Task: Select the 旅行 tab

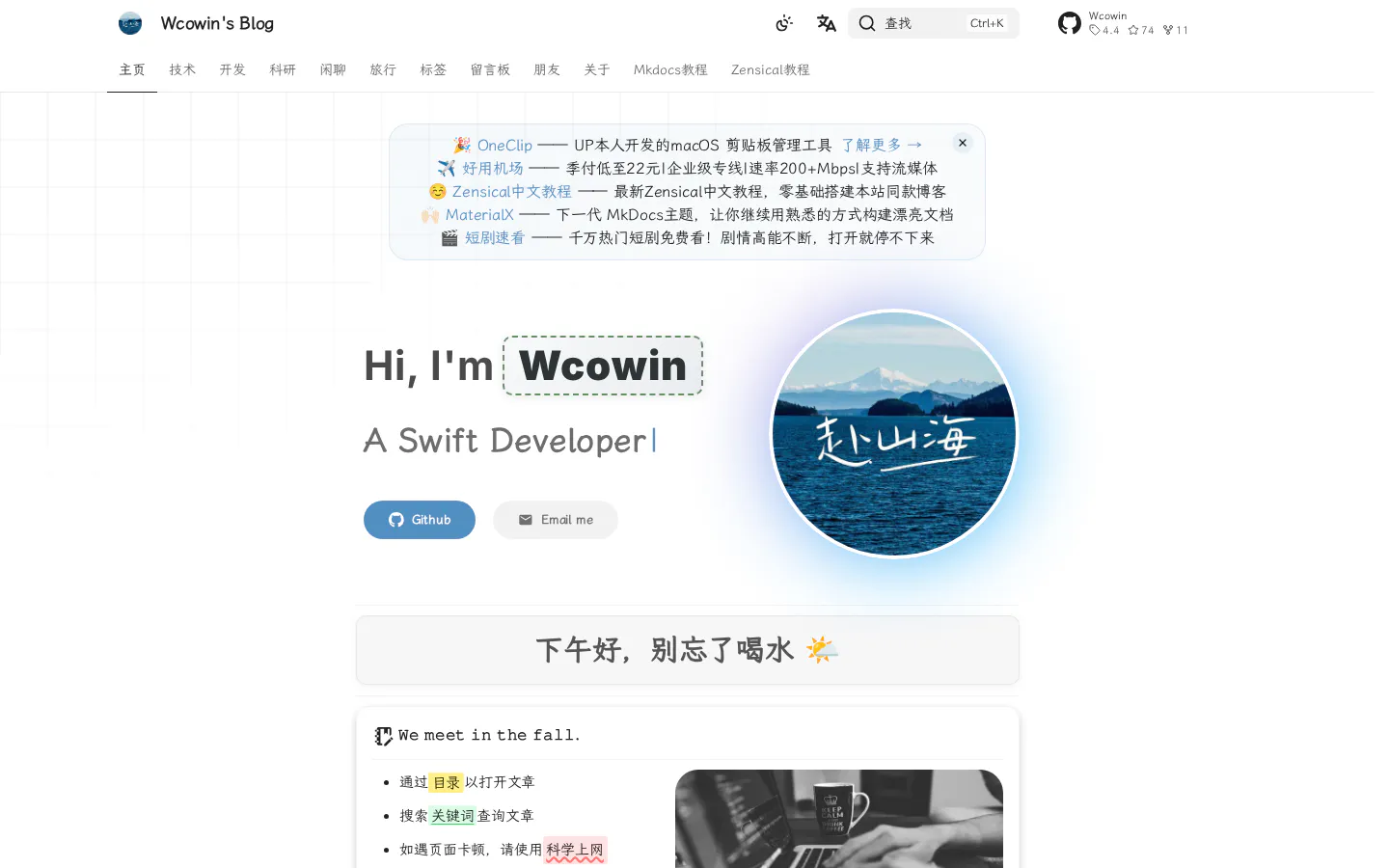Action: point(383,69)
